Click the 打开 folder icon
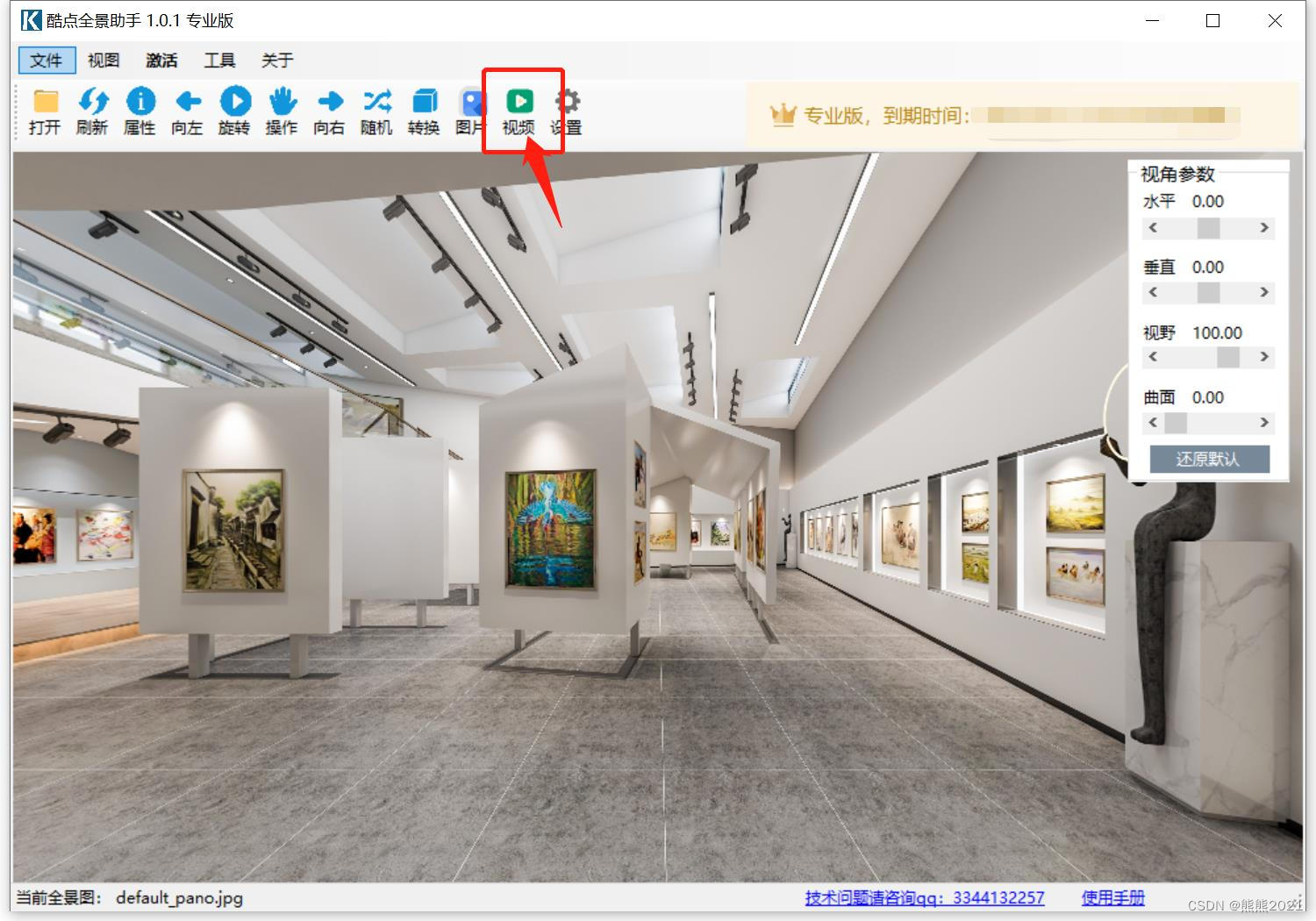 click(x=45, y=103)
